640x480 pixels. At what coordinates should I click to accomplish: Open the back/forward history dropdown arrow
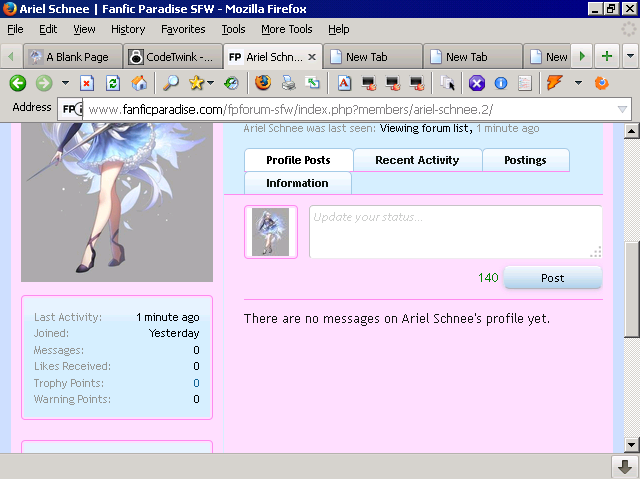click(x=65, y=83)
